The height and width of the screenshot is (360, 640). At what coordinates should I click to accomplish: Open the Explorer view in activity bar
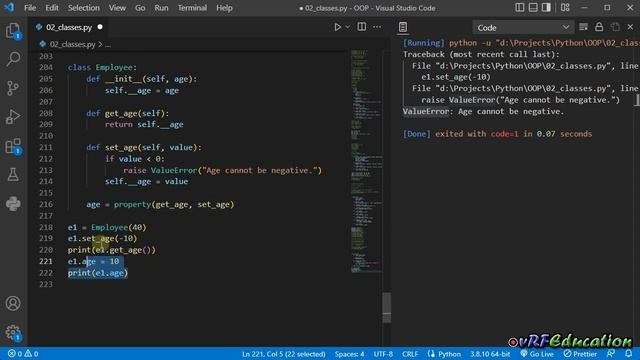tap(13, 31)
